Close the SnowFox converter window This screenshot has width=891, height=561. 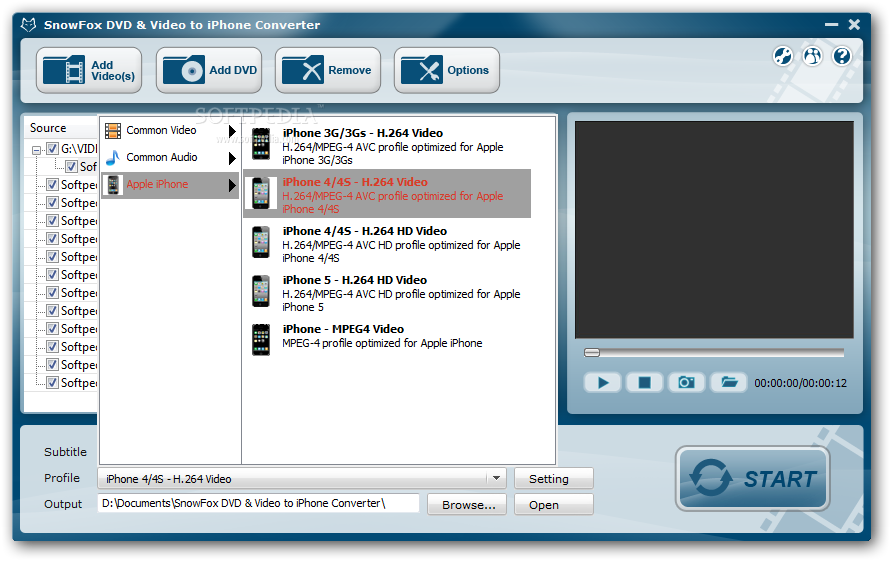(854, 24)
